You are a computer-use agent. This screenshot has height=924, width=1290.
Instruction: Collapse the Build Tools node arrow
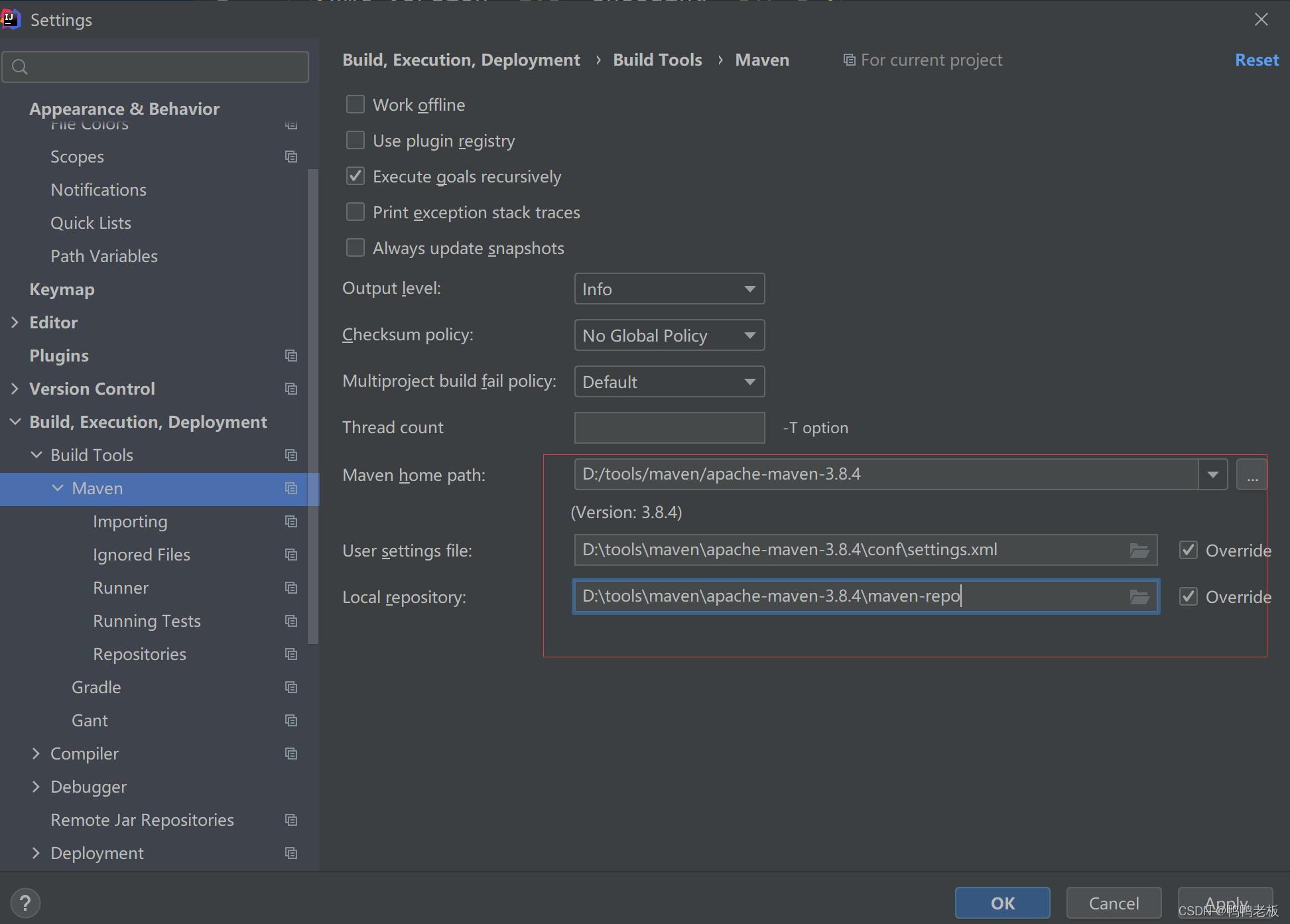[x=36, y=455]
